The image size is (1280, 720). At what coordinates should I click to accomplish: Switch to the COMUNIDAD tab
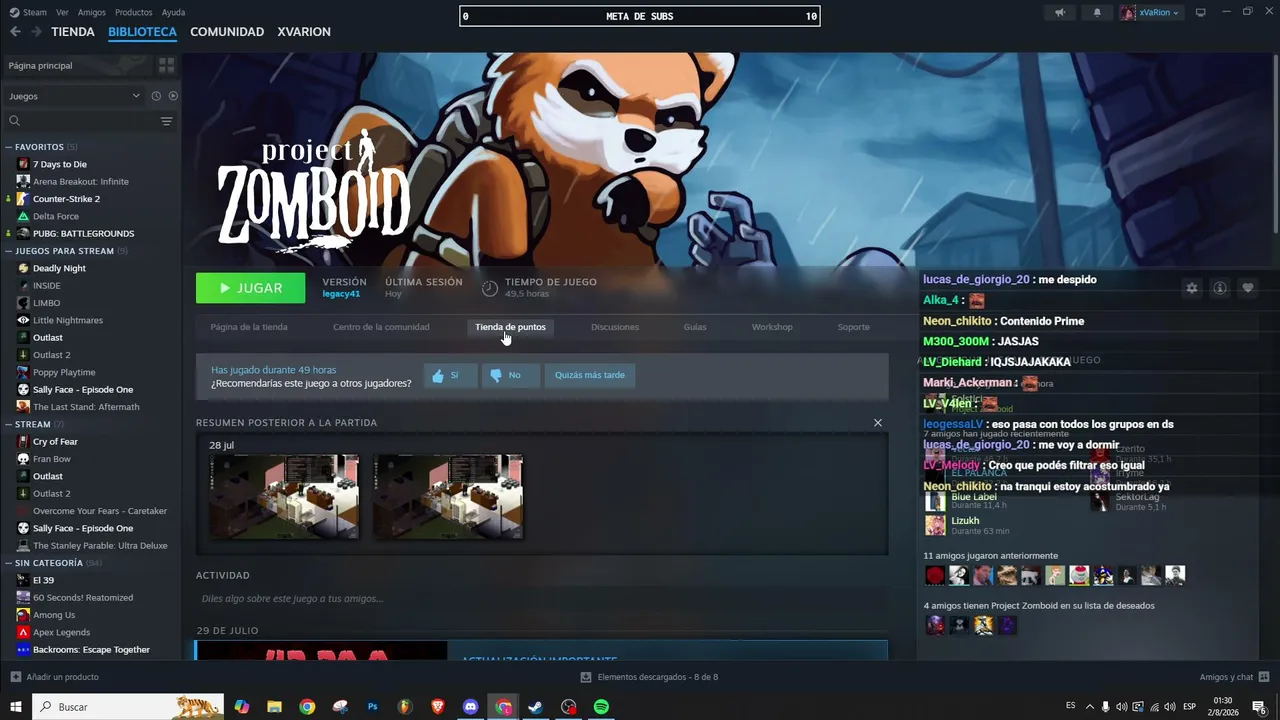coord(227,32)
